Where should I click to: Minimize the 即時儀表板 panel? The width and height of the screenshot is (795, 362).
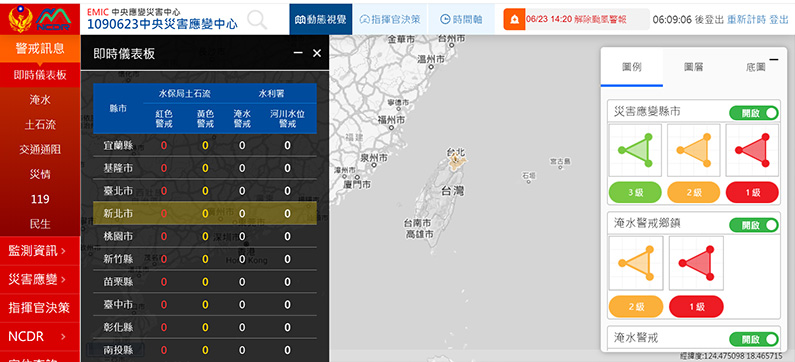(298, 53)
